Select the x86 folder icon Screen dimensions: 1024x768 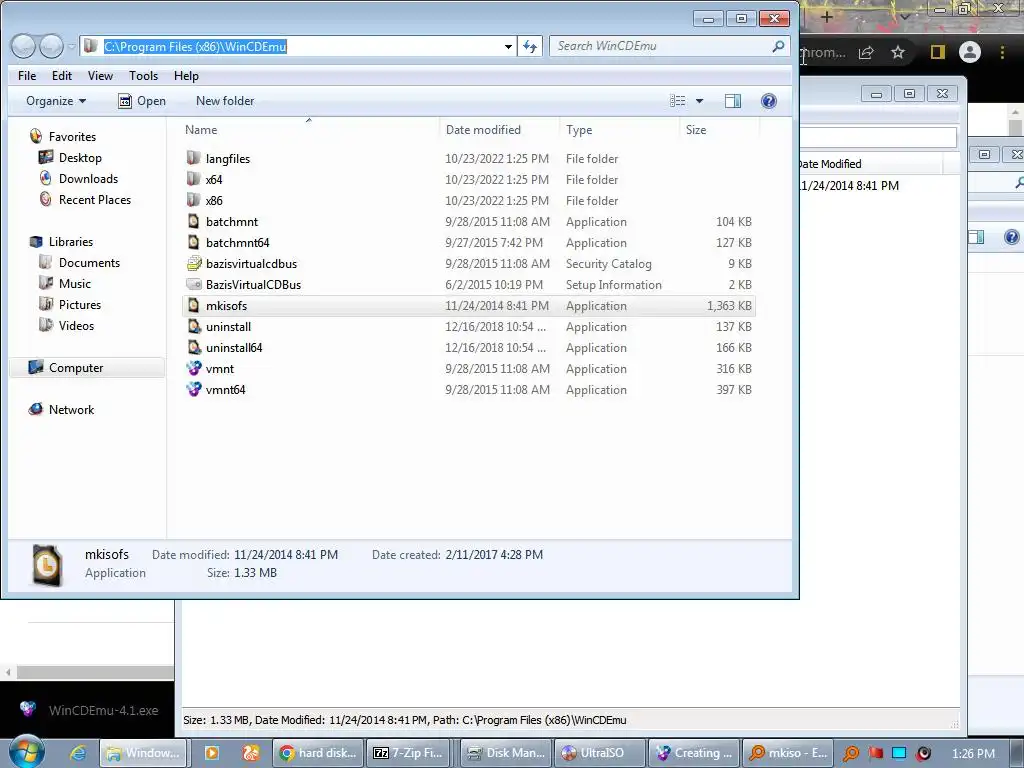(193, 200)
